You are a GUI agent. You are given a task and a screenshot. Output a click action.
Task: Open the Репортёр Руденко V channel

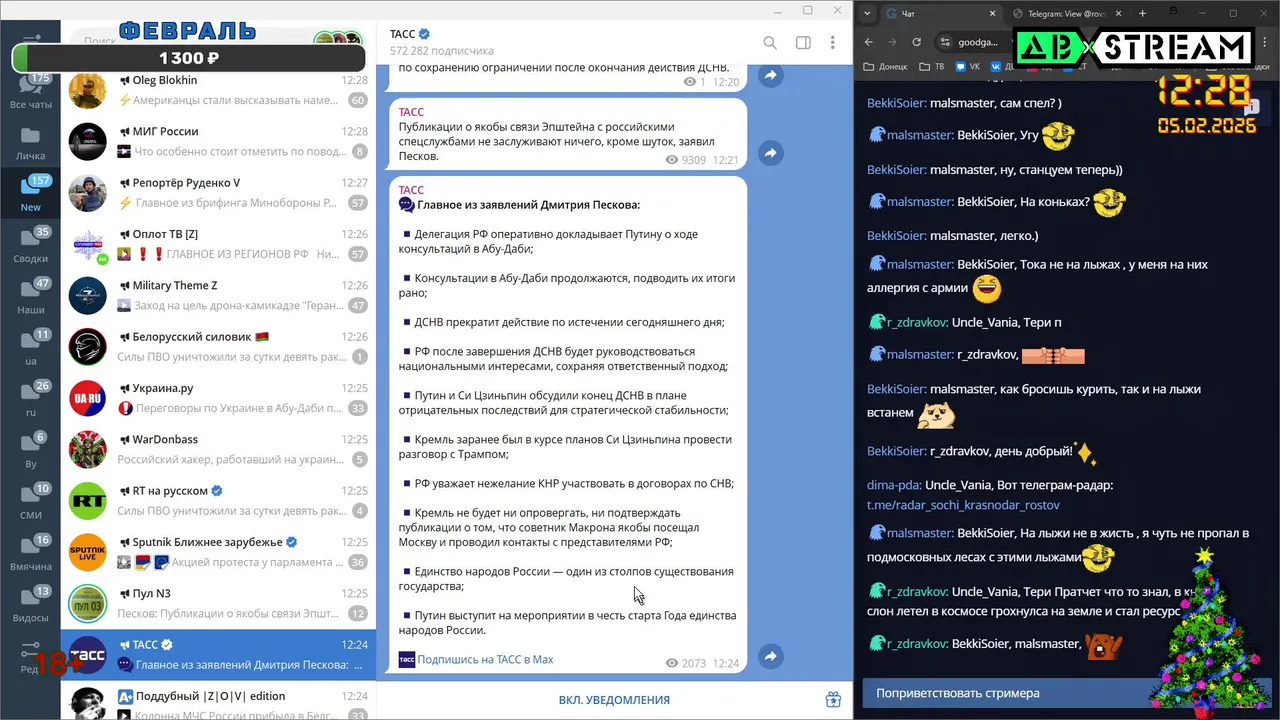pyautogui.click(x=218, y=193)
